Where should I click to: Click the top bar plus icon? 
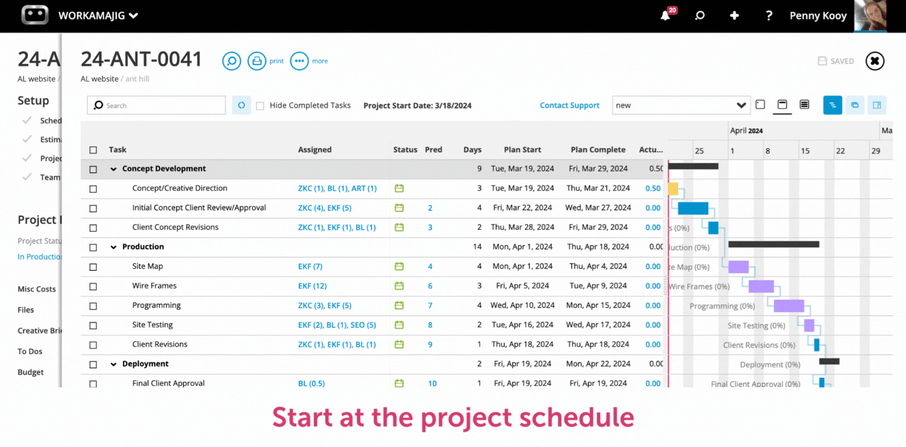(x=734, y=16)
